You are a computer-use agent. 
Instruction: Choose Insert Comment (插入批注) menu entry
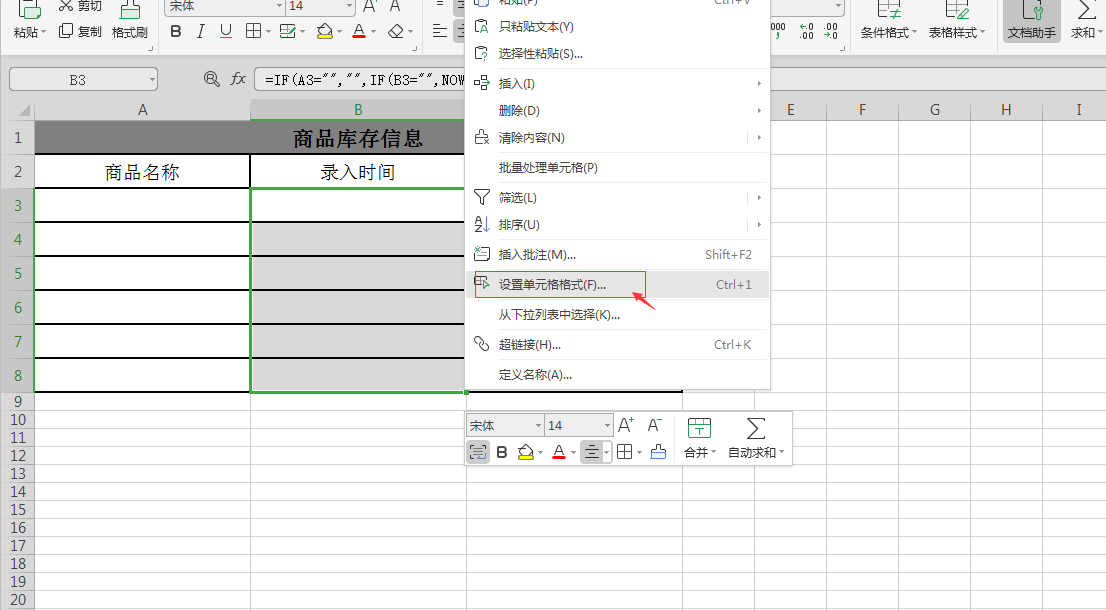click(x=617, y=255)
